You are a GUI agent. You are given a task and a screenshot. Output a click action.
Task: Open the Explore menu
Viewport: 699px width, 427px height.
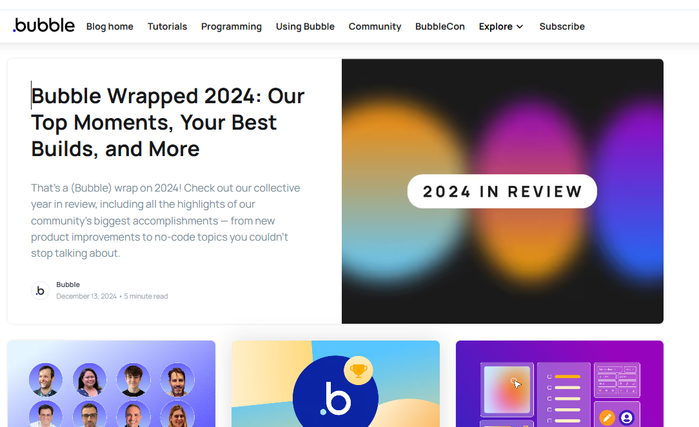(501, 27)
